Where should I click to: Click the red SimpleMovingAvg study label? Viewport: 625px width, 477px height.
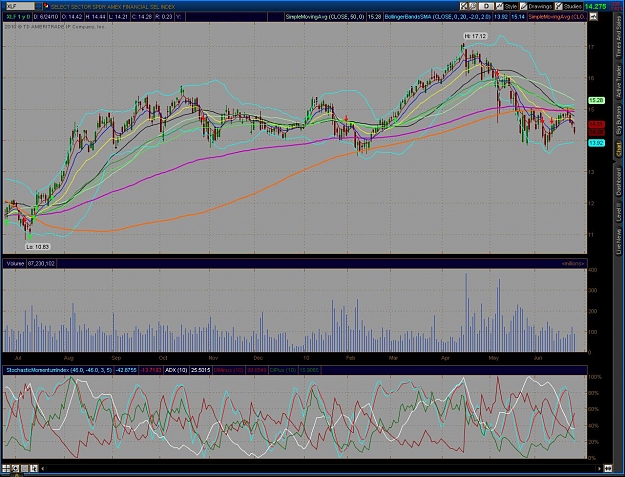coord(557,17)
